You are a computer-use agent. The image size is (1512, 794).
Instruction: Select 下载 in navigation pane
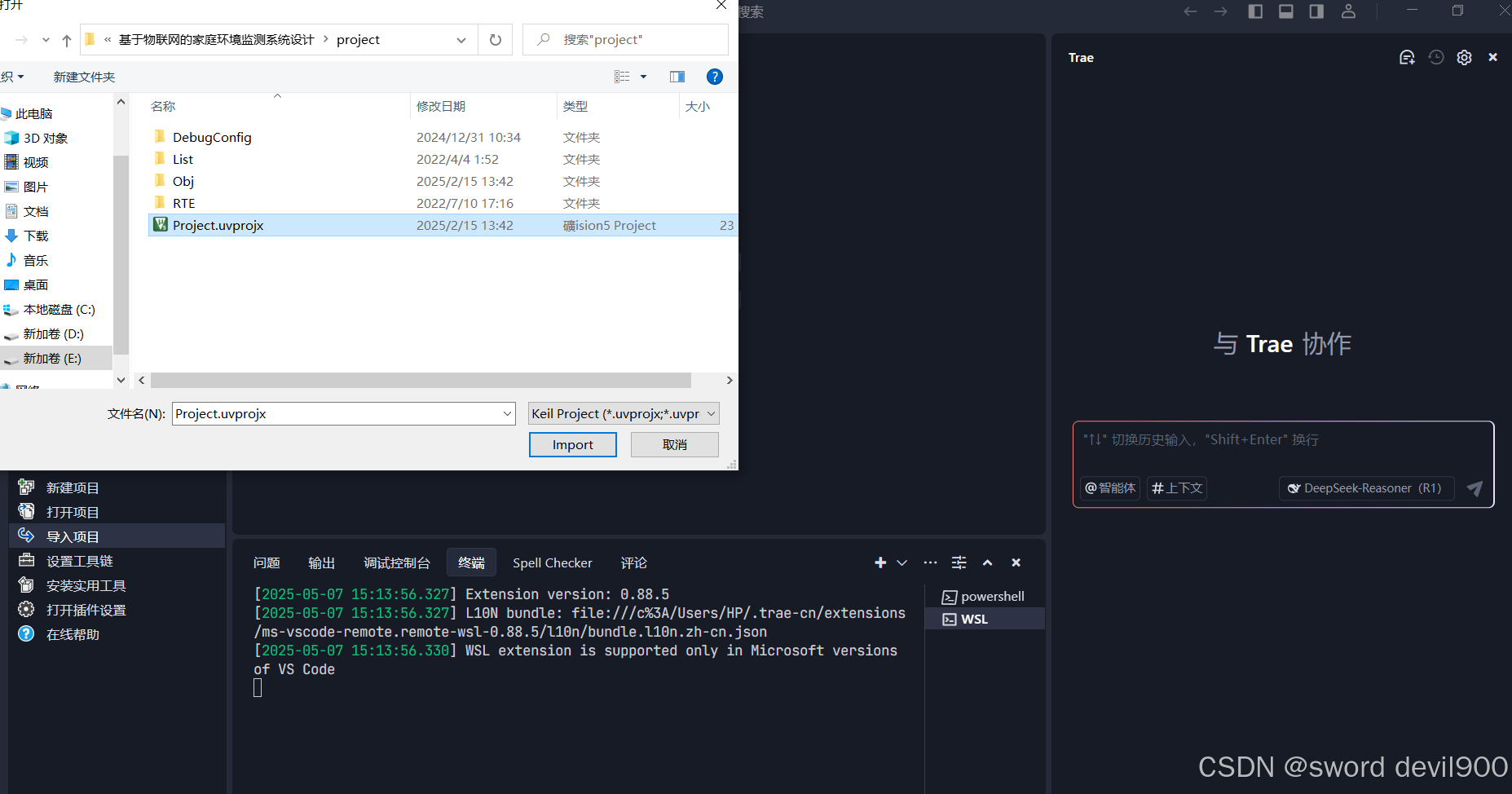pyautogui.click(x=36, y=236)
